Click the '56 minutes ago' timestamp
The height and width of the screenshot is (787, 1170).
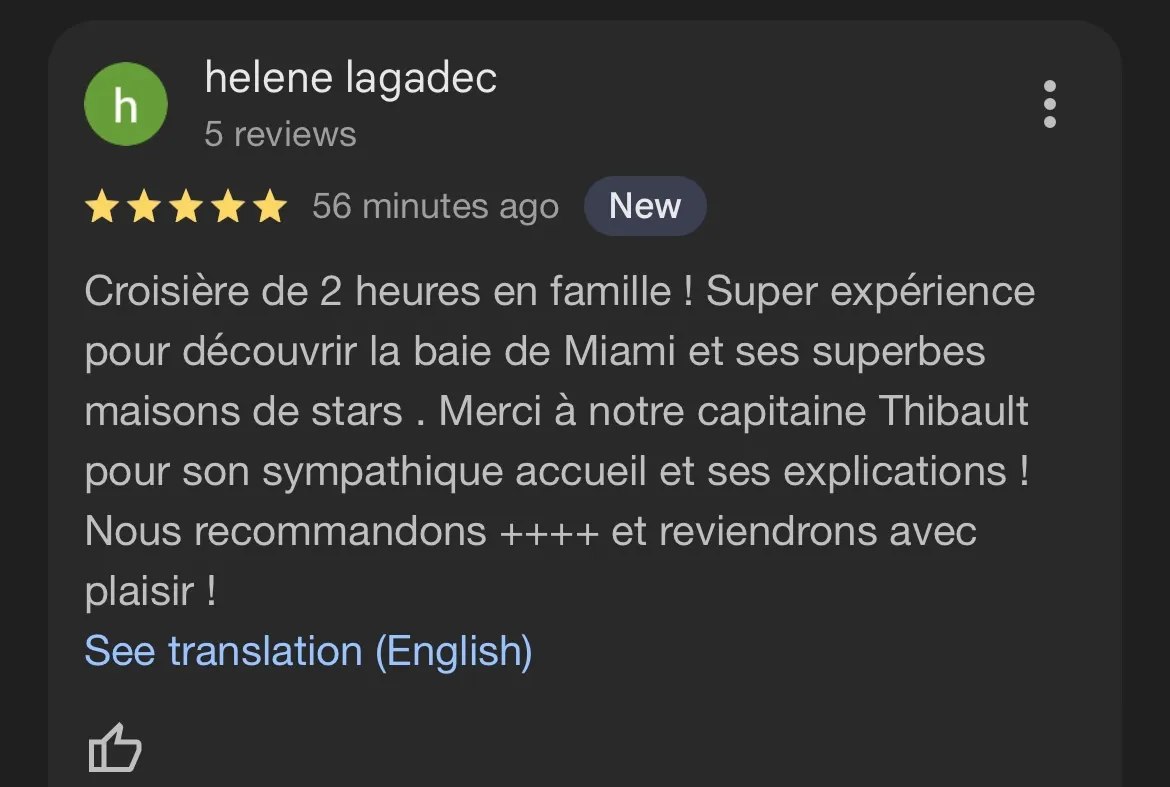point(435,207)
